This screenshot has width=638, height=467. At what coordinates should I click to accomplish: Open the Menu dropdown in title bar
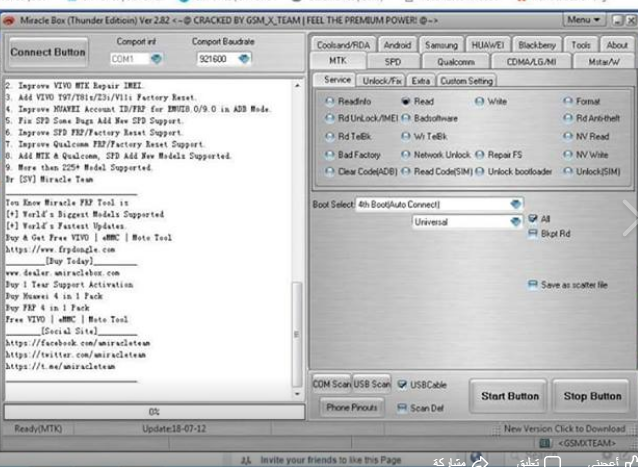click(584, 20)
